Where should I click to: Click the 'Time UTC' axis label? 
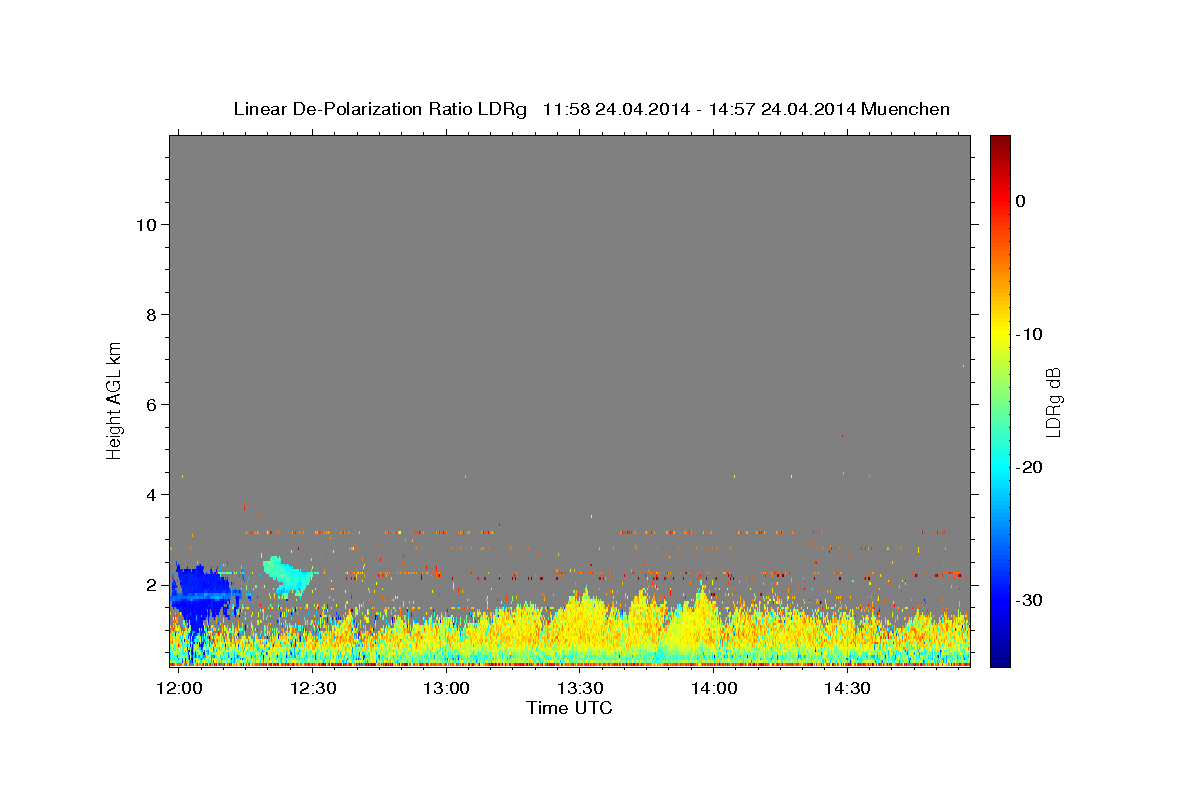pyautogui.click(x=569, y=708)
